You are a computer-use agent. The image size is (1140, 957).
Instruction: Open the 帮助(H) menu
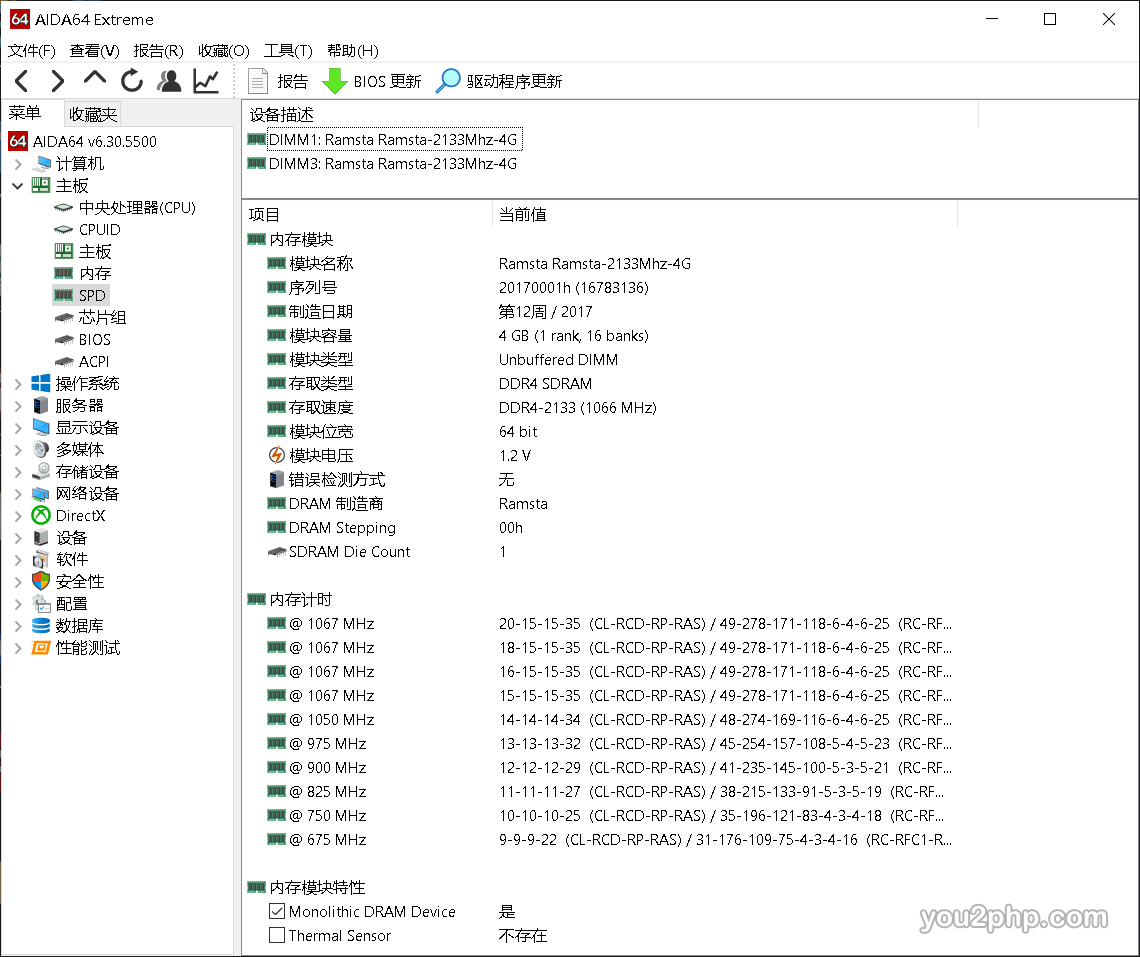[353, 51]
